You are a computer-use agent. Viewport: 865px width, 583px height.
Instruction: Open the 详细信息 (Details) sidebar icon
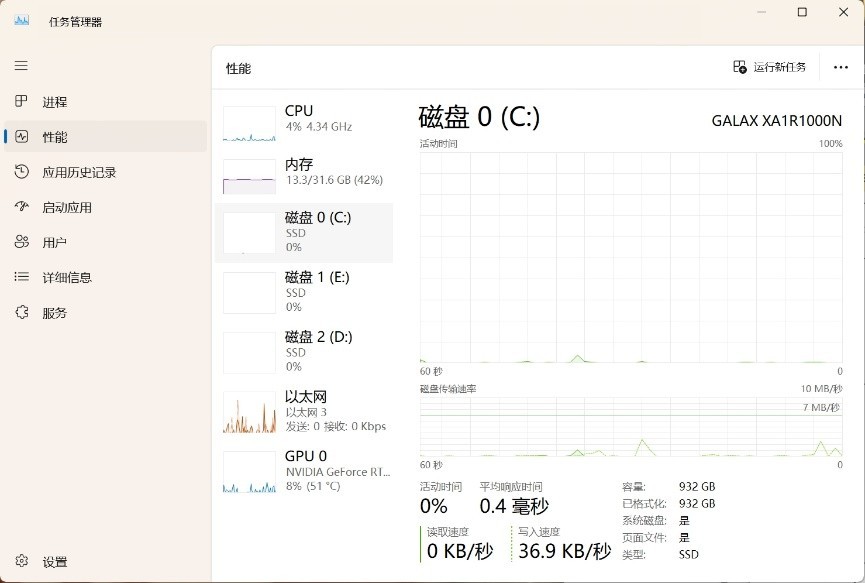[22, 277]
